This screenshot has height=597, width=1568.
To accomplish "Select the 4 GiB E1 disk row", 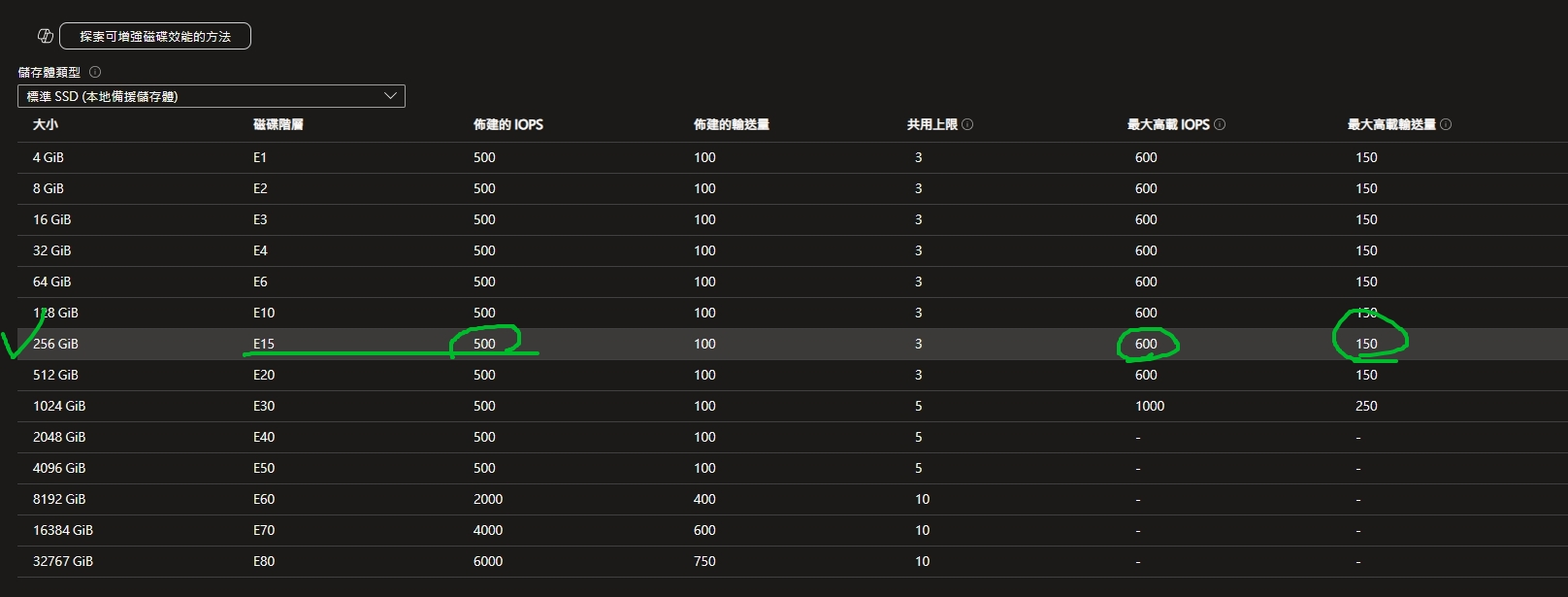I will point(49,157).
